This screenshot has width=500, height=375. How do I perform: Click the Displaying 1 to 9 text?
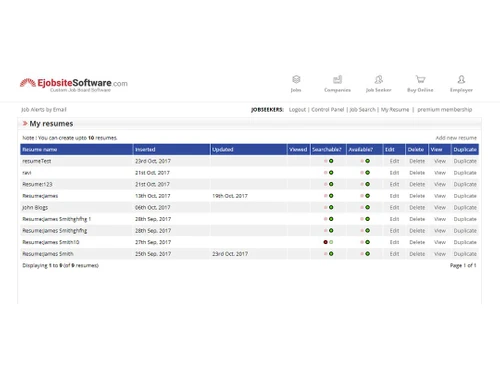pos(60,265)
